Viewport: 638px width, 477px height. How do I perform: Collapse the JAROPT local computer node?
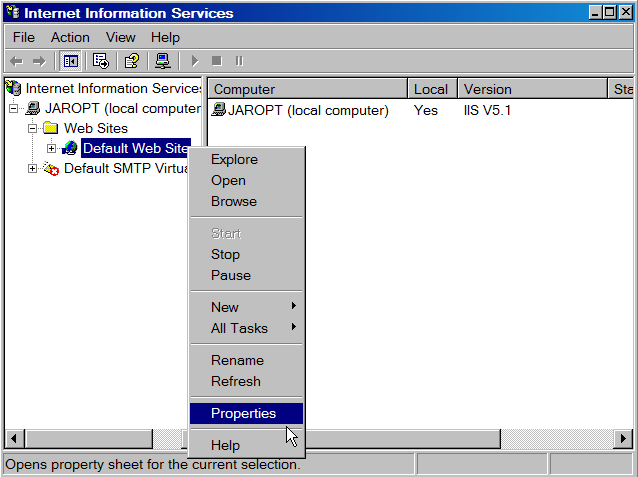tap(13, 109)
